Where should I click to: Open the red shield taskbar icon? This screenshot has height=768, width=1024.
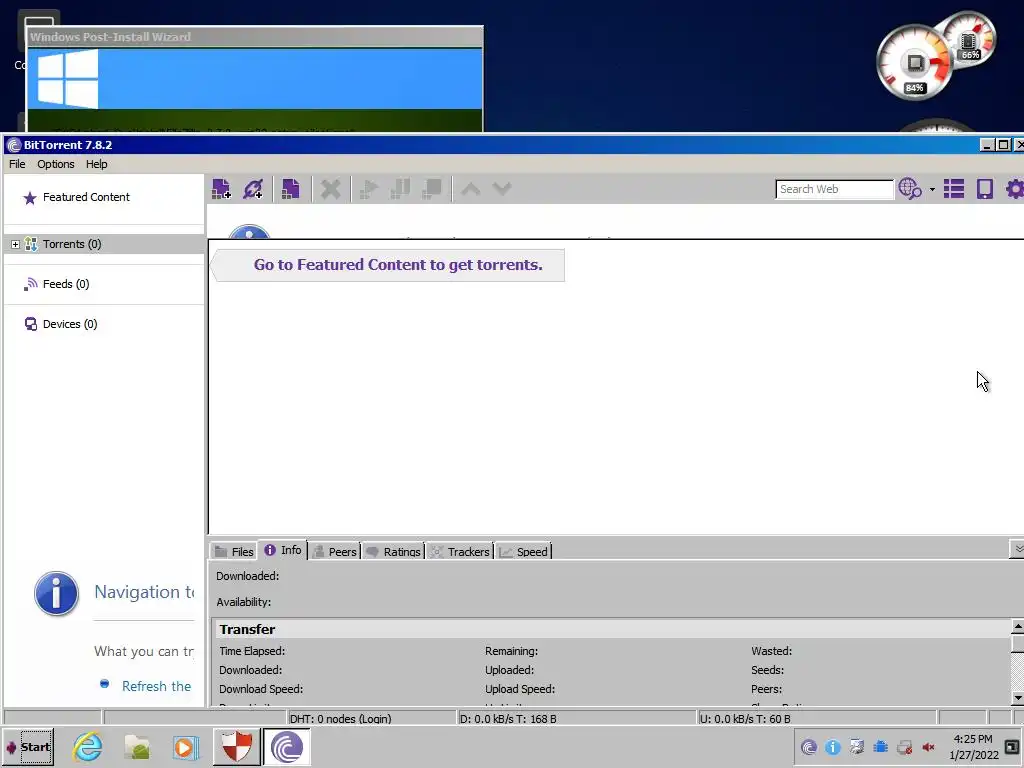coord(236,747)
